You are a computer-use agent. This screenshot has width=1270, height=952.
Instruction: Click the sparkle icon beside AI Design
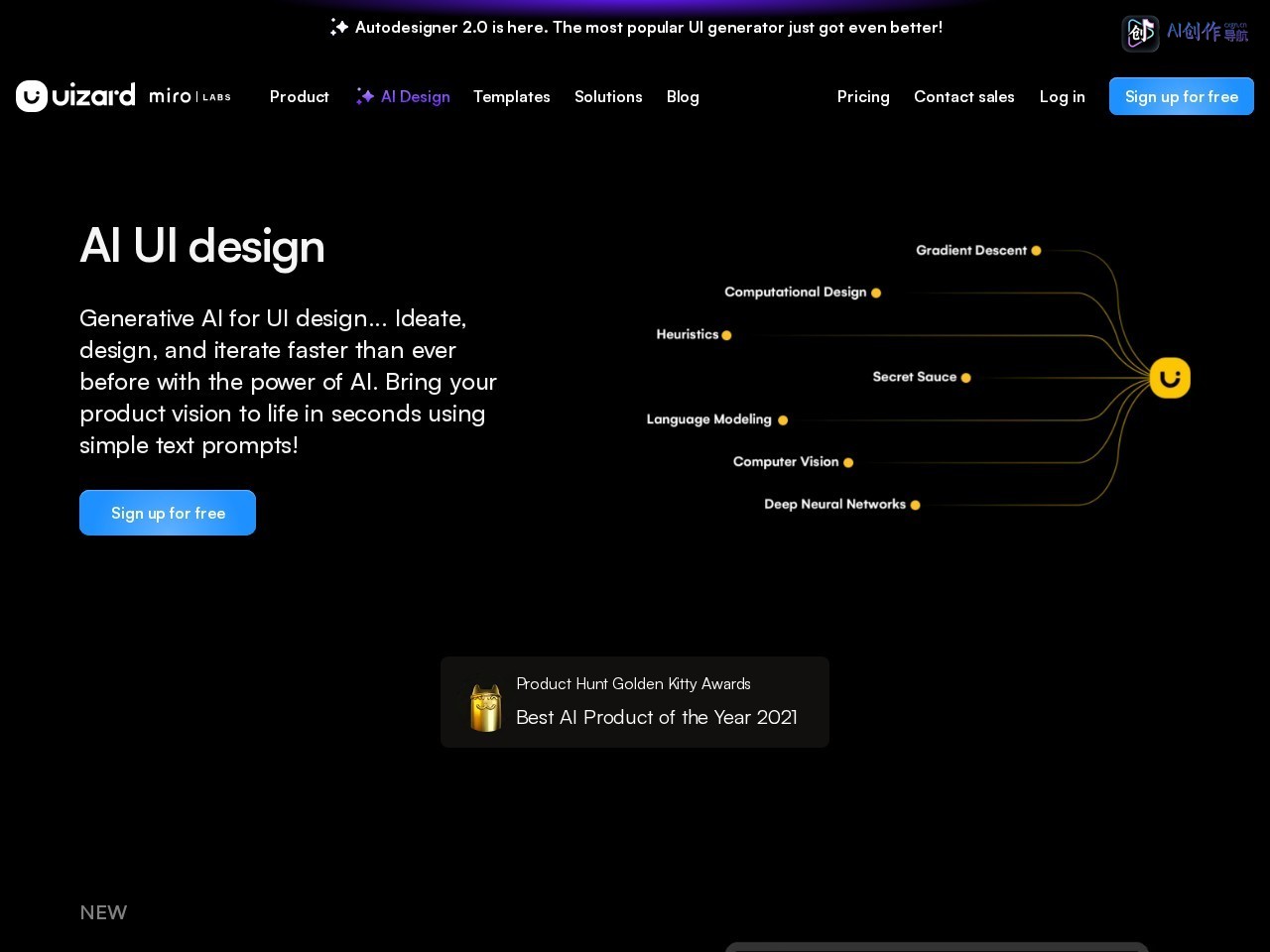point(365,96)
